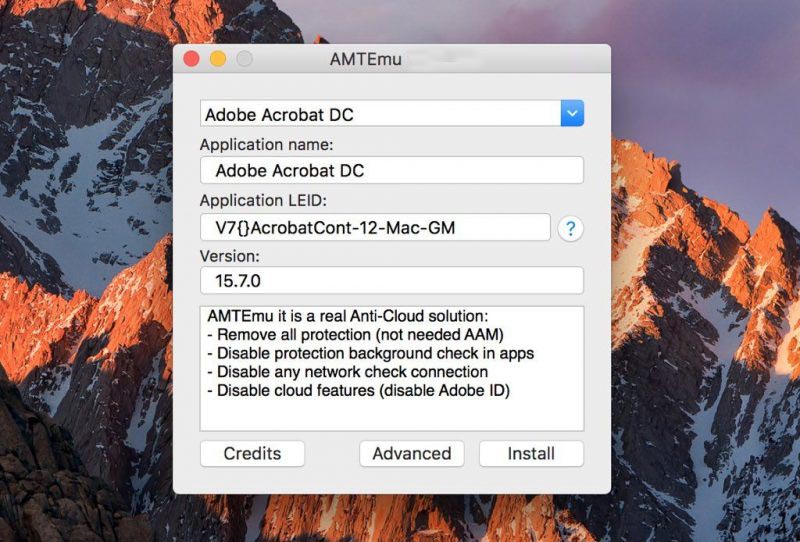Image resolution: width=800 pixels, height=542 pixels.
Task: Click 'Disable any network check connection' line
Action: (x=347, y=372)
